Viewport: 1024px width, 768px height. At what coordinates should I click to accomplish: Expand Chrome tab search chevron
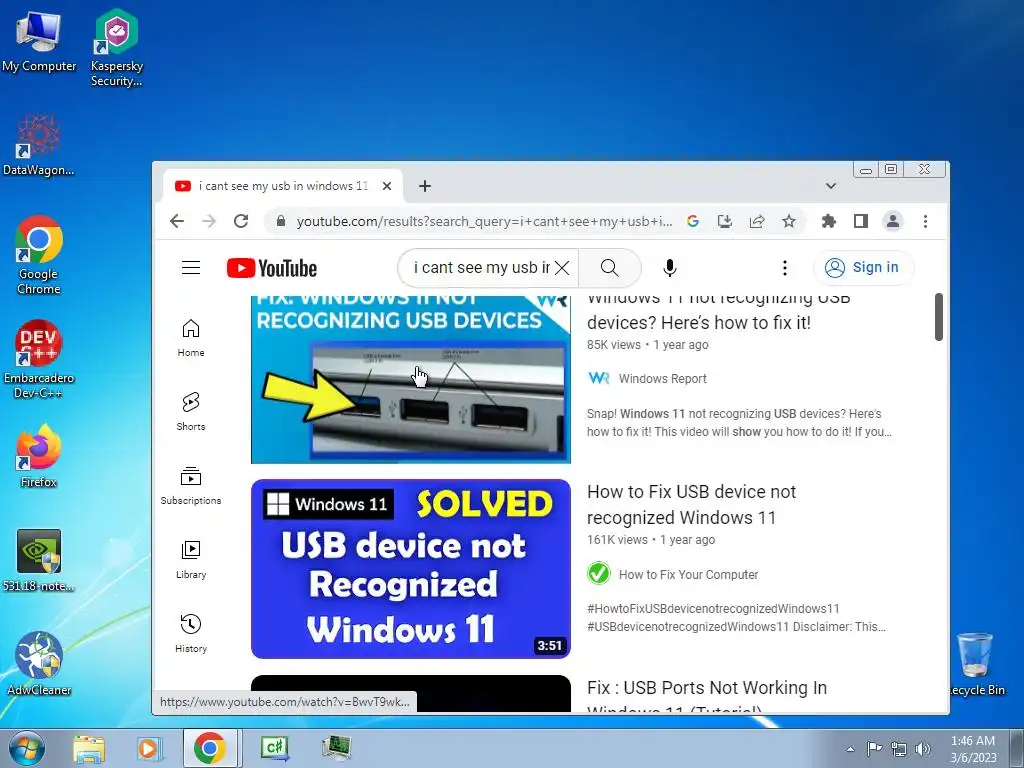click(831, 186)
